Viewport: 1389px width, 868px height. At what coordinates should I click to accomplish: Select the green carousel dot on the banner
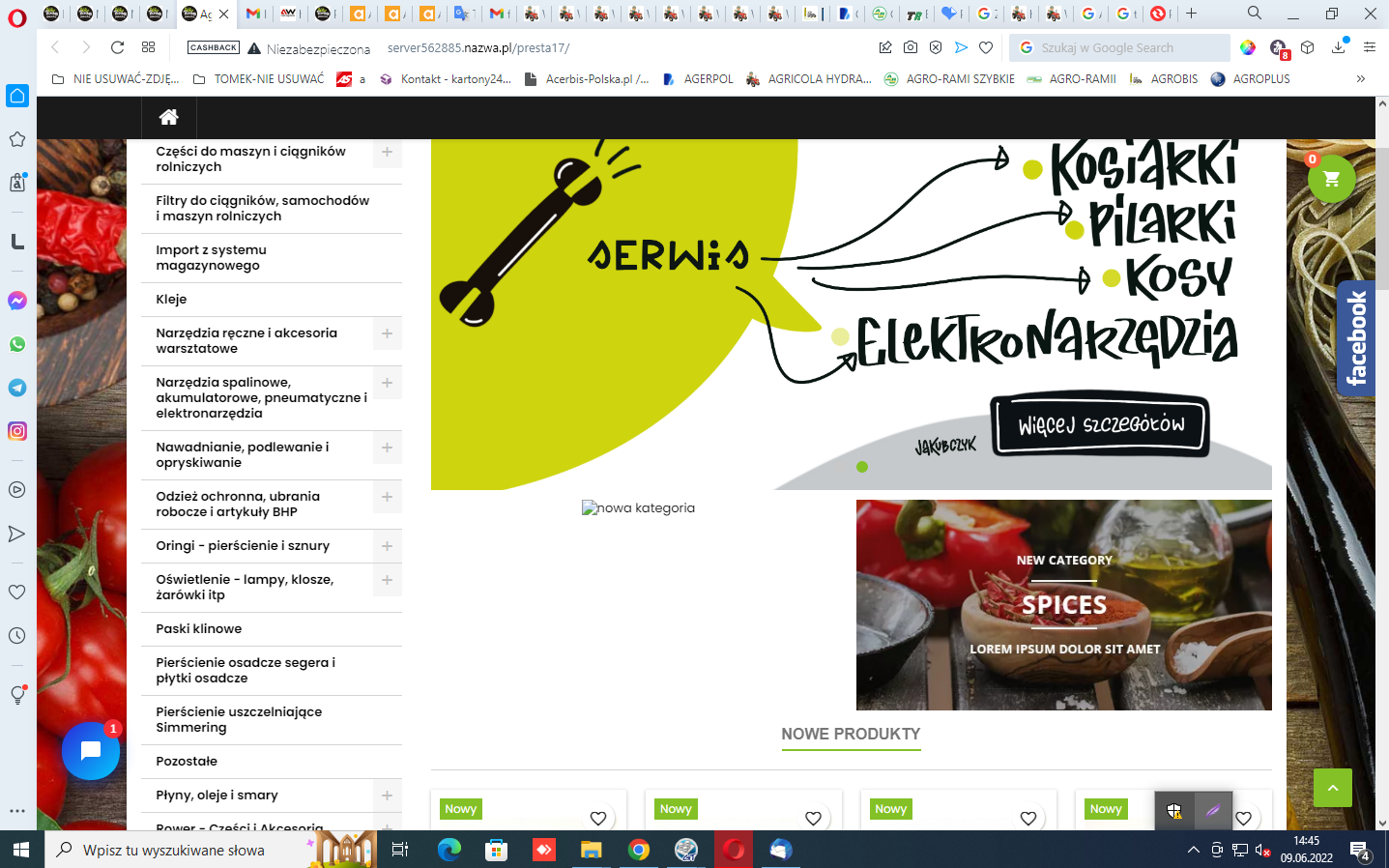862,467
